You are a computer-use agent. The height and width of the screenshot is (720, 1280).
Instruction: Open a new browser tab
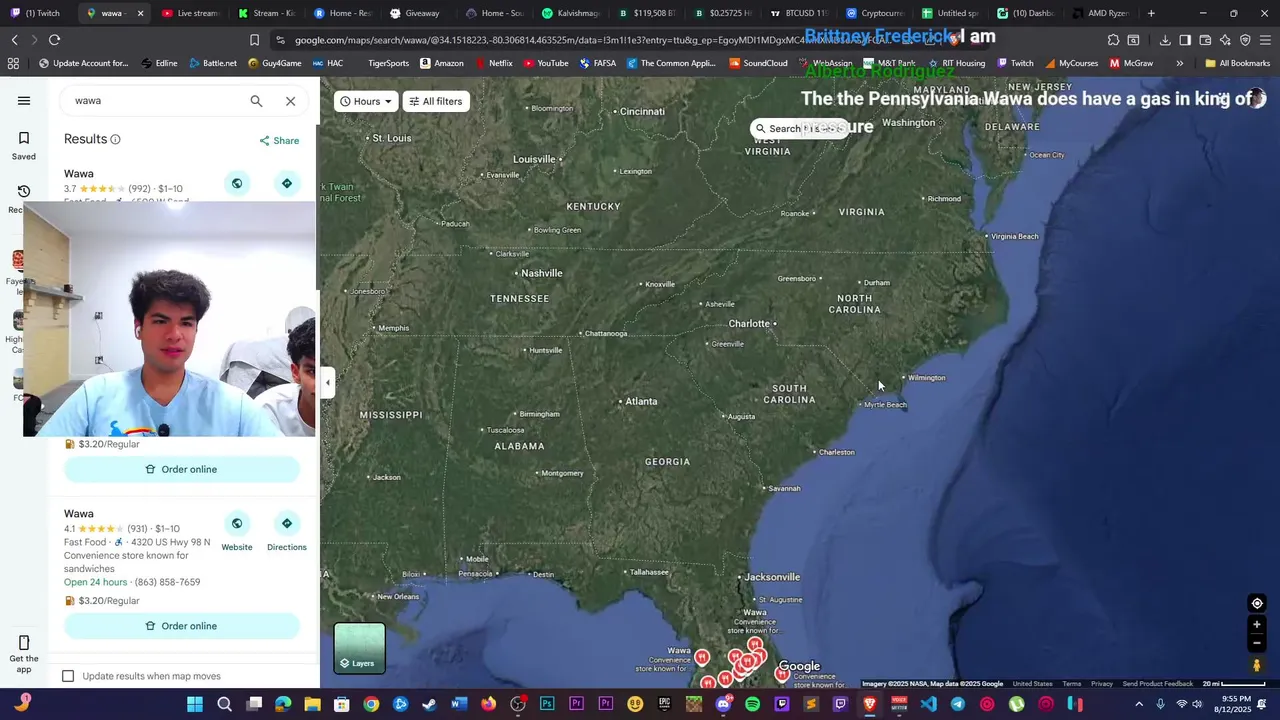pyautogui.click(x=1151, y=13)
